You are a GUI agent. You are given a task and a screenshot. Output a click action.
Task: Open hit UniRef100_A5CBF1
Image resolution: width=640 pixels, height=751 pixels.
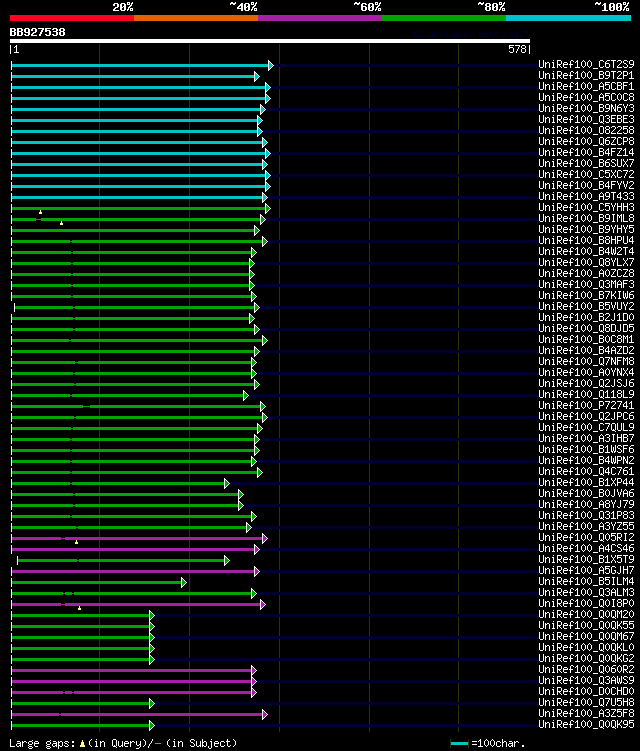click(x=586, y=86)
